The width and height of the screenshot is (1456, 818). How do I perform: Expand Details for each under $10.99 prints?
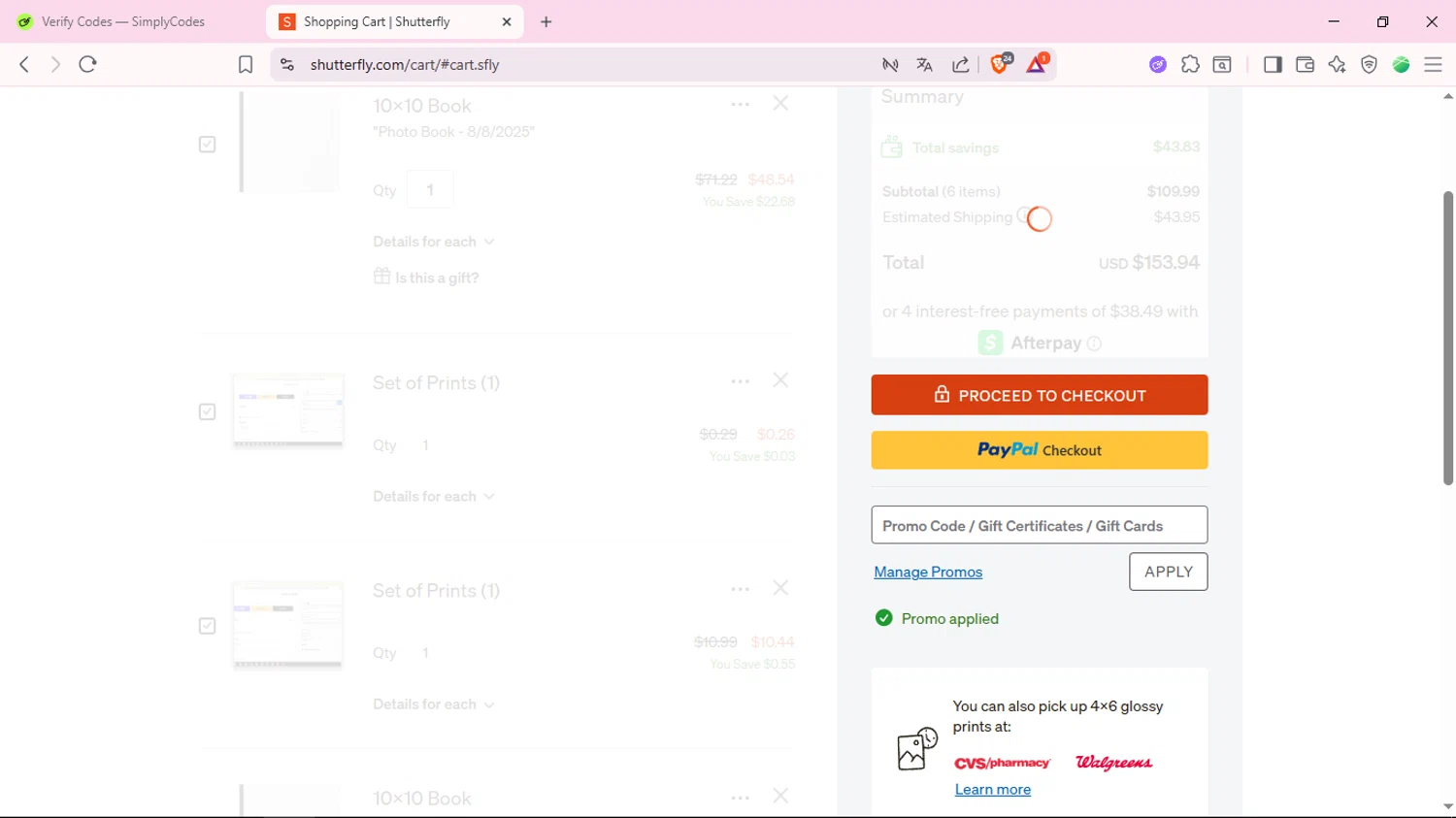434,703
